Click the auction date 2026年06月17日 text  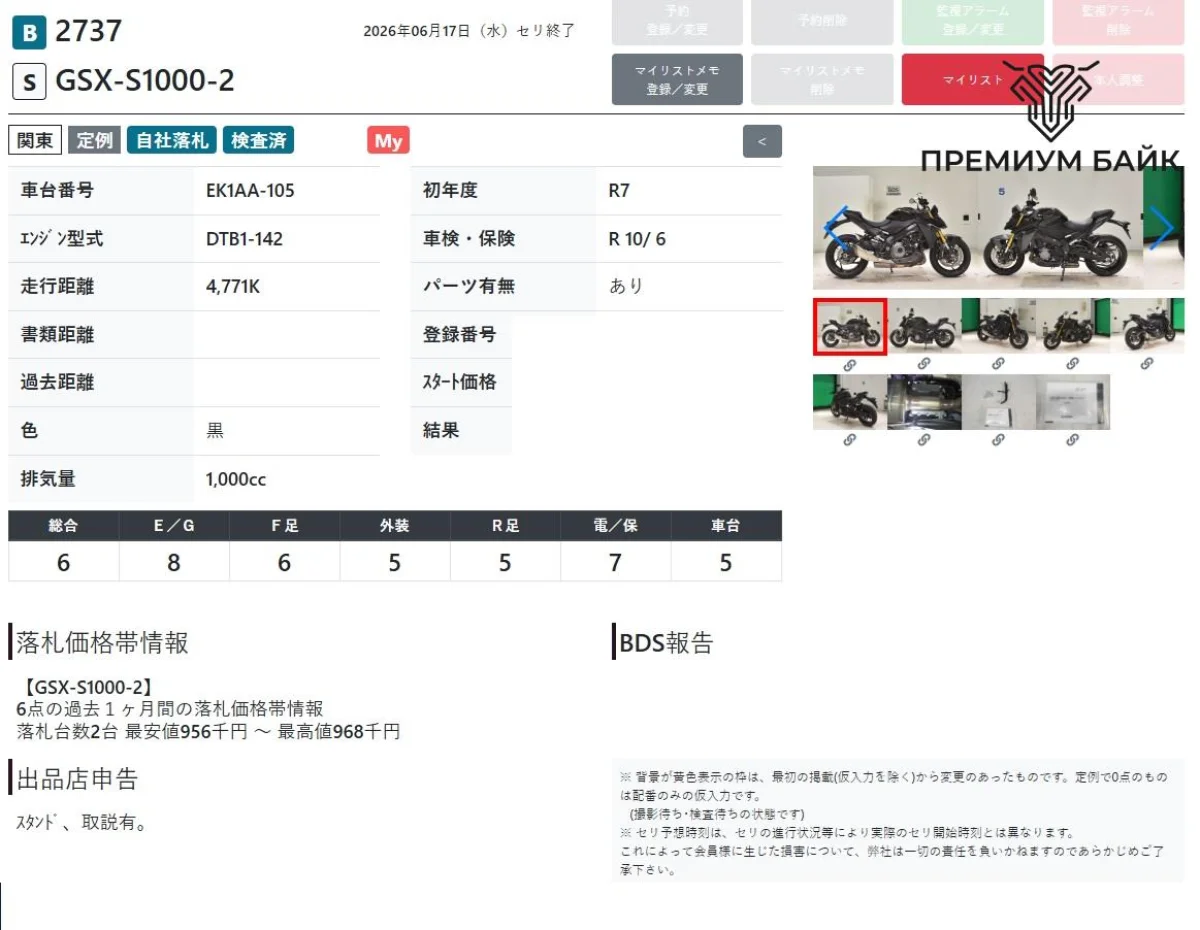(418, 31)
